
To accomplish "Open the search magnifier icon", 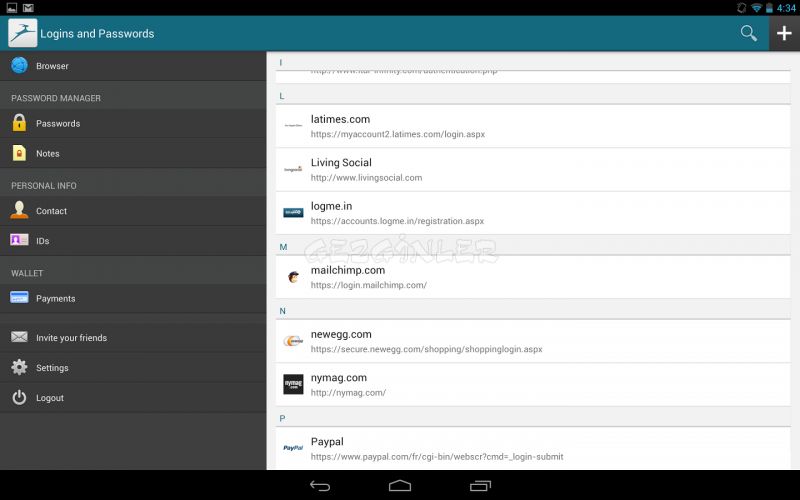I will (748, 33).
